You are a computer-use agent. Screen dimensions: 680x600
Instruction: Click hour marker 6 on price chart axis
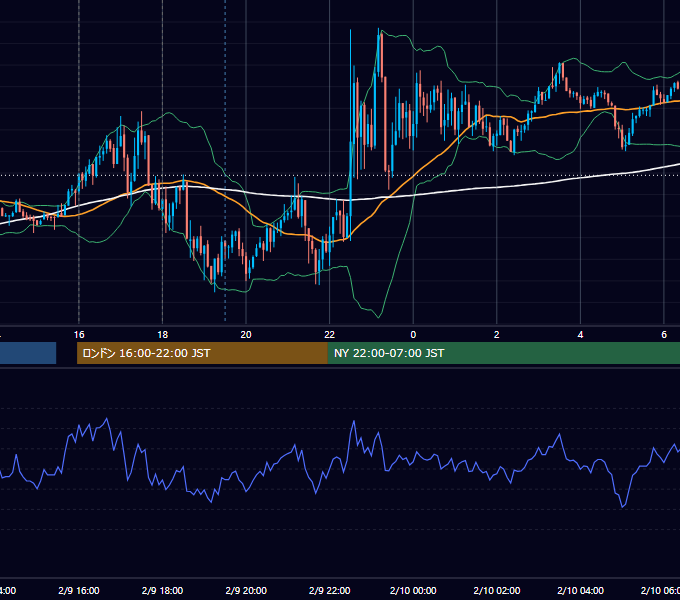(x=664, y=335)
